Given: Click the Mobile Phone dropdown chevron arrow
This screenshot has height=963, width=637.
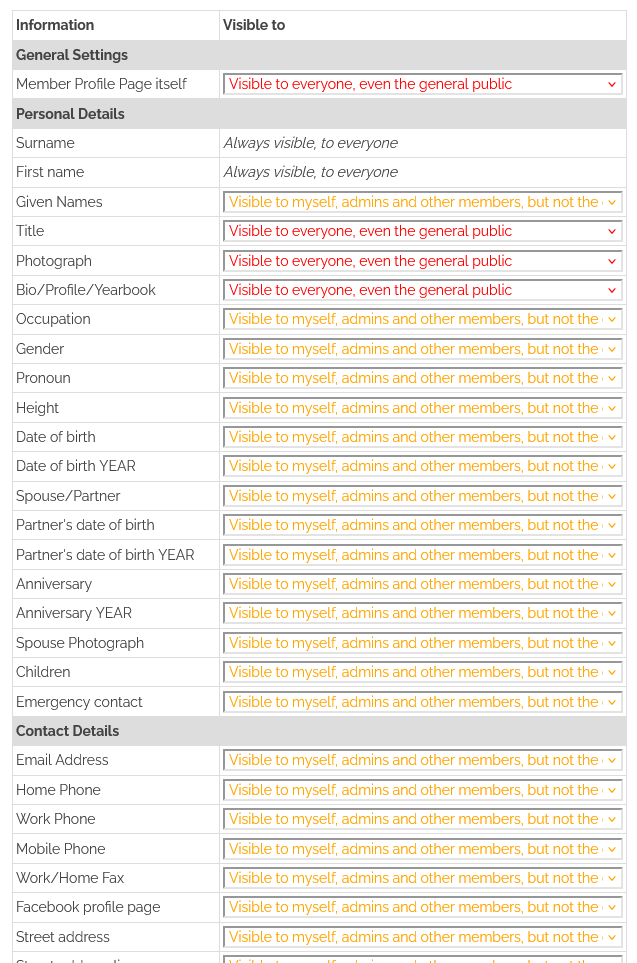Looking at the screenshot, I should [612, 849].
